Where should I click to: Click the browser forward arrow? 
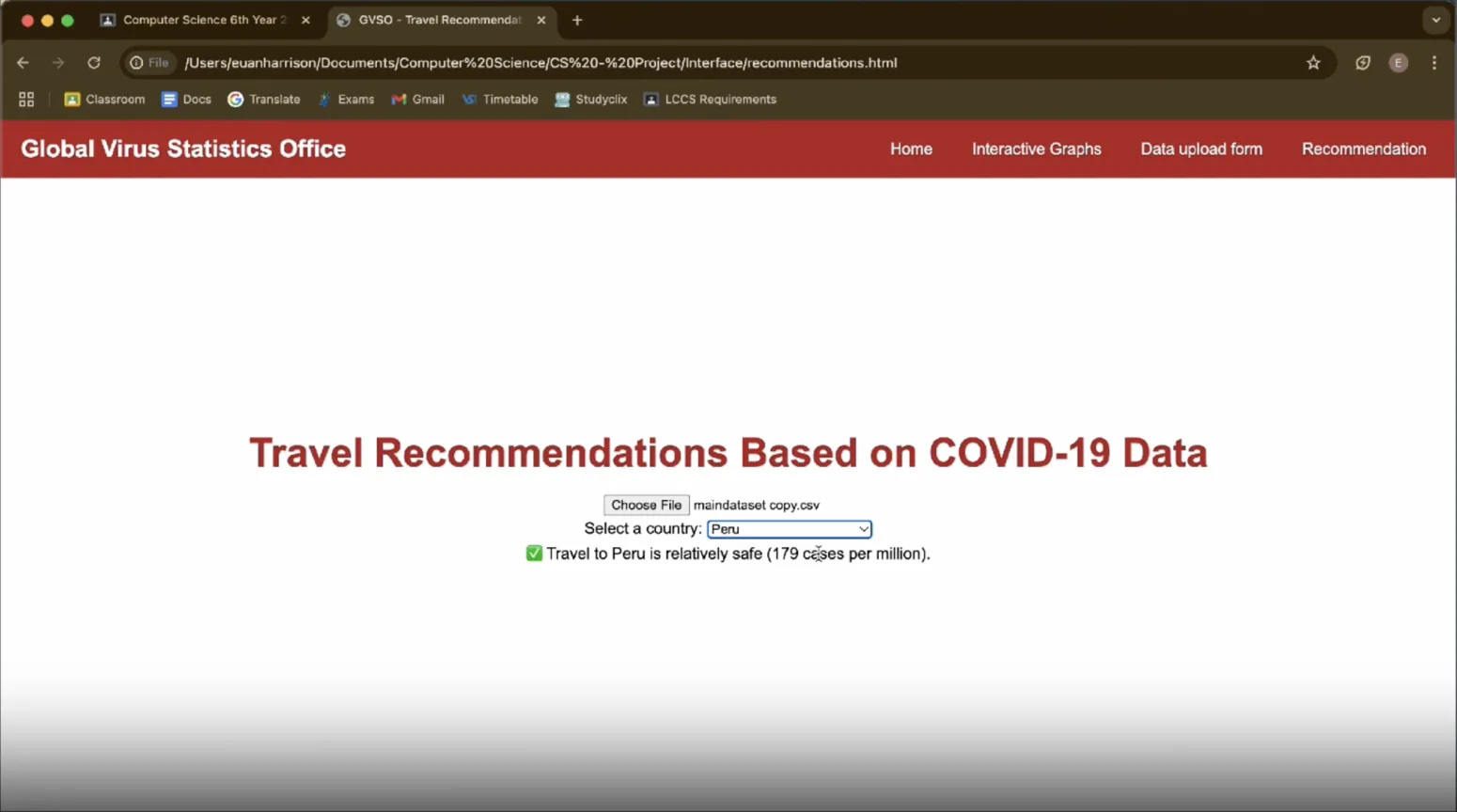coord(58,63)
